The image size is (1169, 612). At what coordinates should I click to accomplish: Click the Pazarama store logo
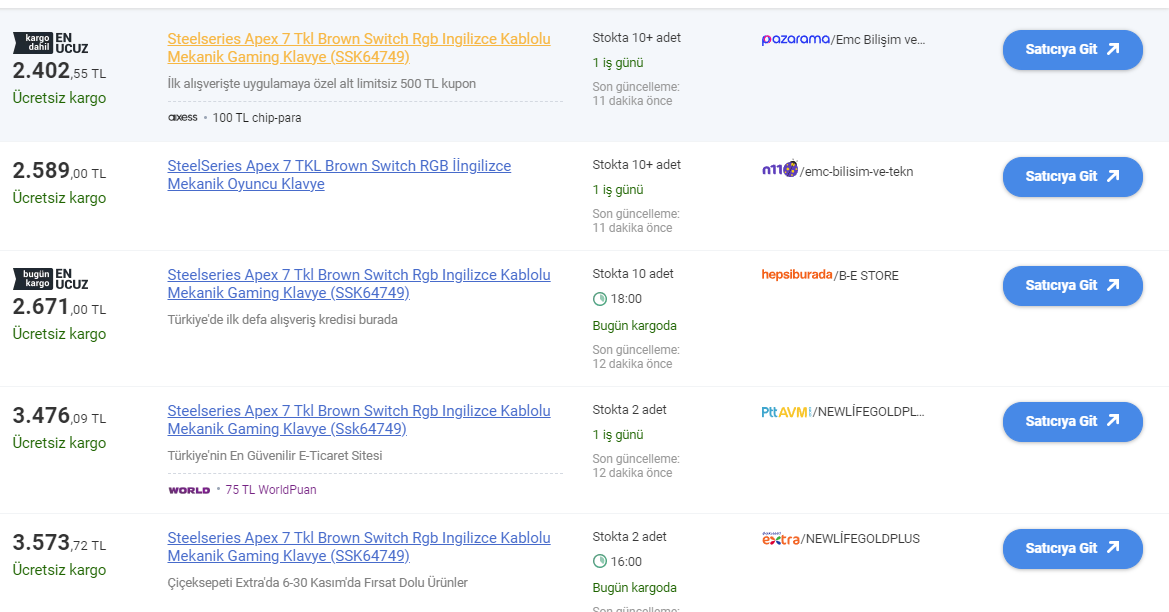[795, 39]
